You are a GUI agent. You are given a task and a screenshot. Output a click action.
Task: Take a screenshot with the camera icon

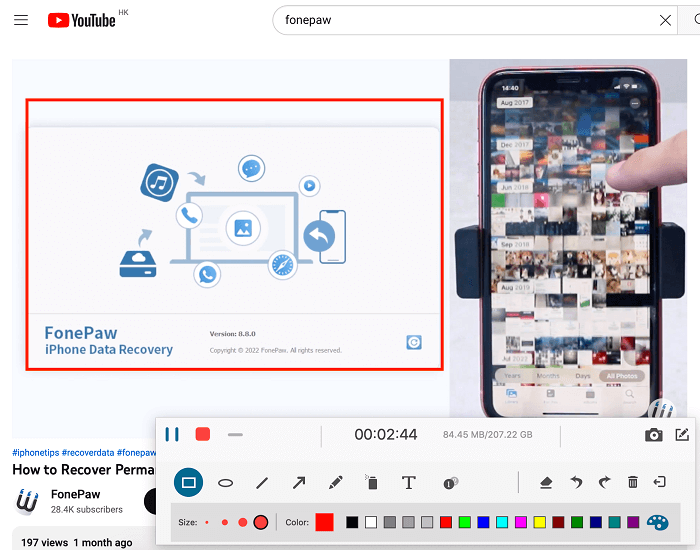pos(654,434)
